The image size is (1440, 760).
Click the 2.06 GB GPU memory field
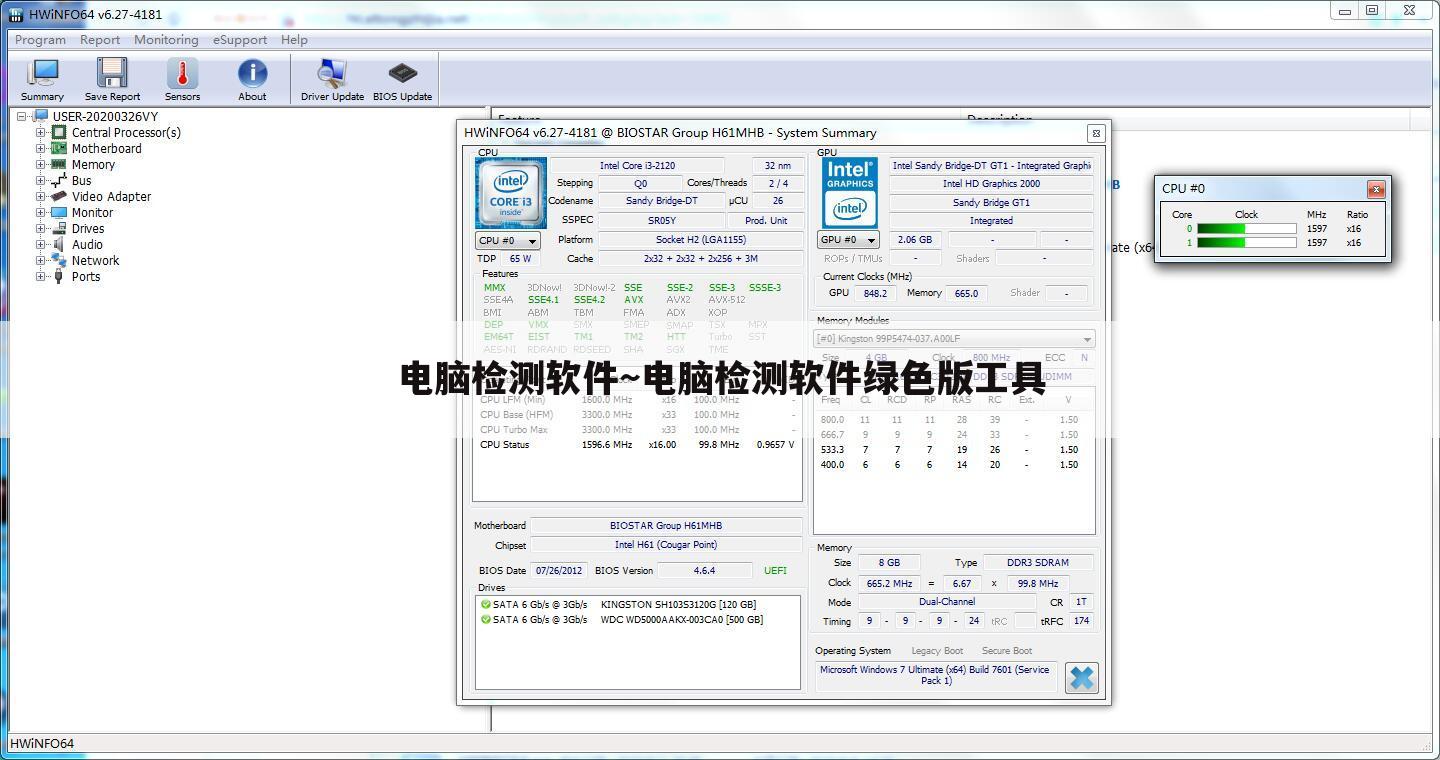click(915, 240)
